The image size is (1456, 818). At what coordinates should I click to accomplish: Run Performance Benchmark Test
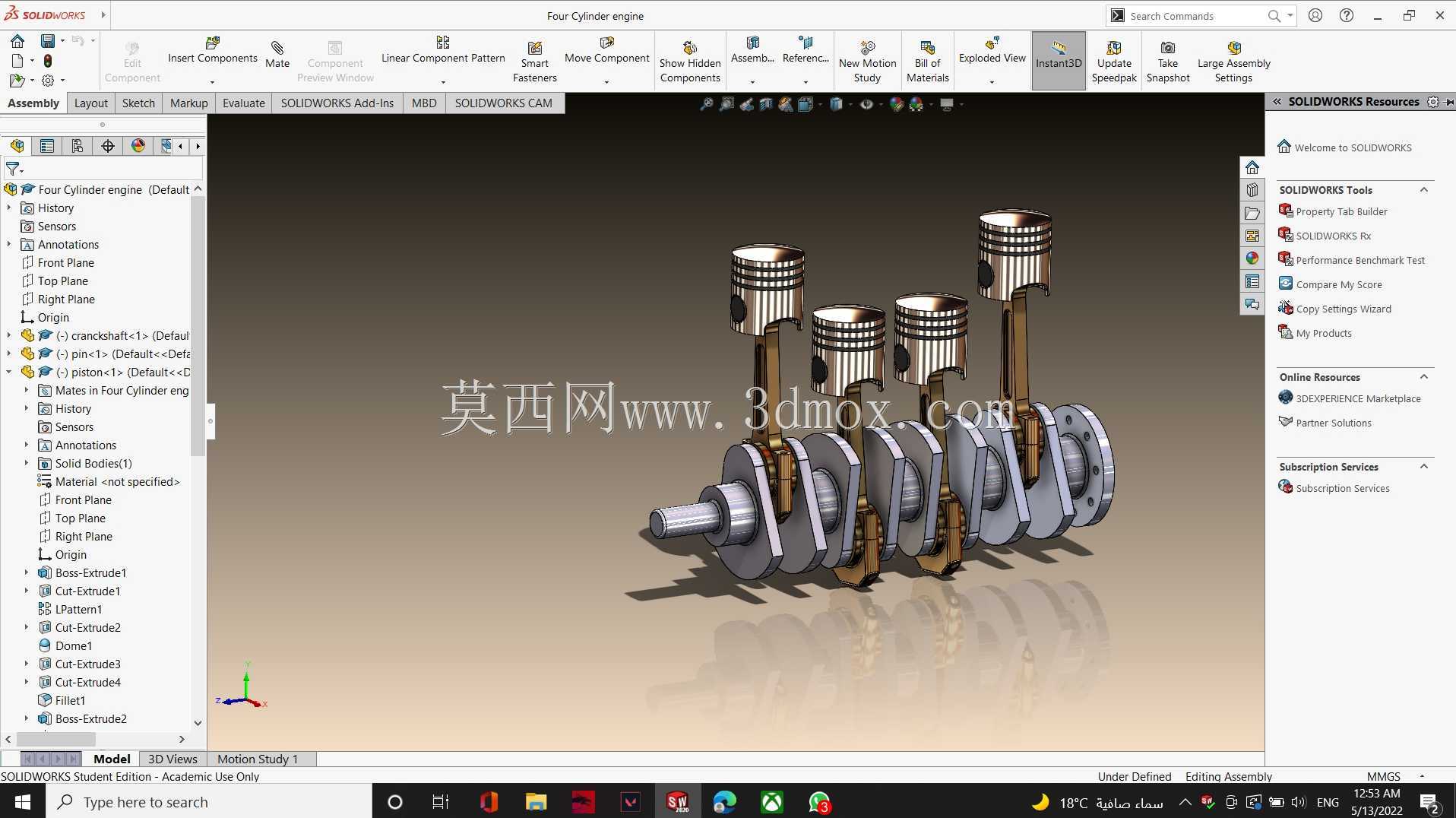pos(1360,260)
